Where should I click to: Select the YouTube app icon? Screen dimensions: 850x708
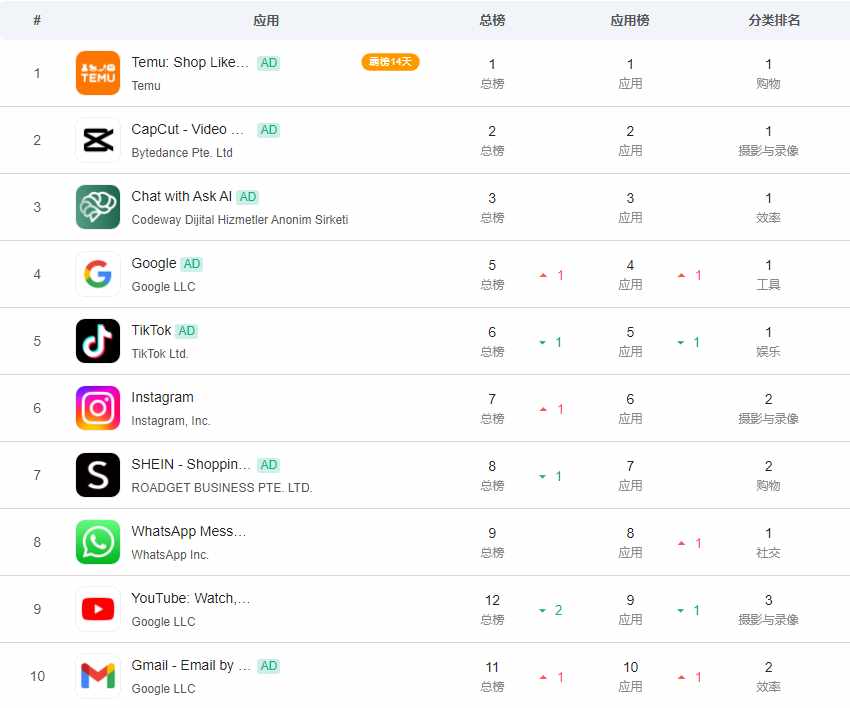pos(98,609)
